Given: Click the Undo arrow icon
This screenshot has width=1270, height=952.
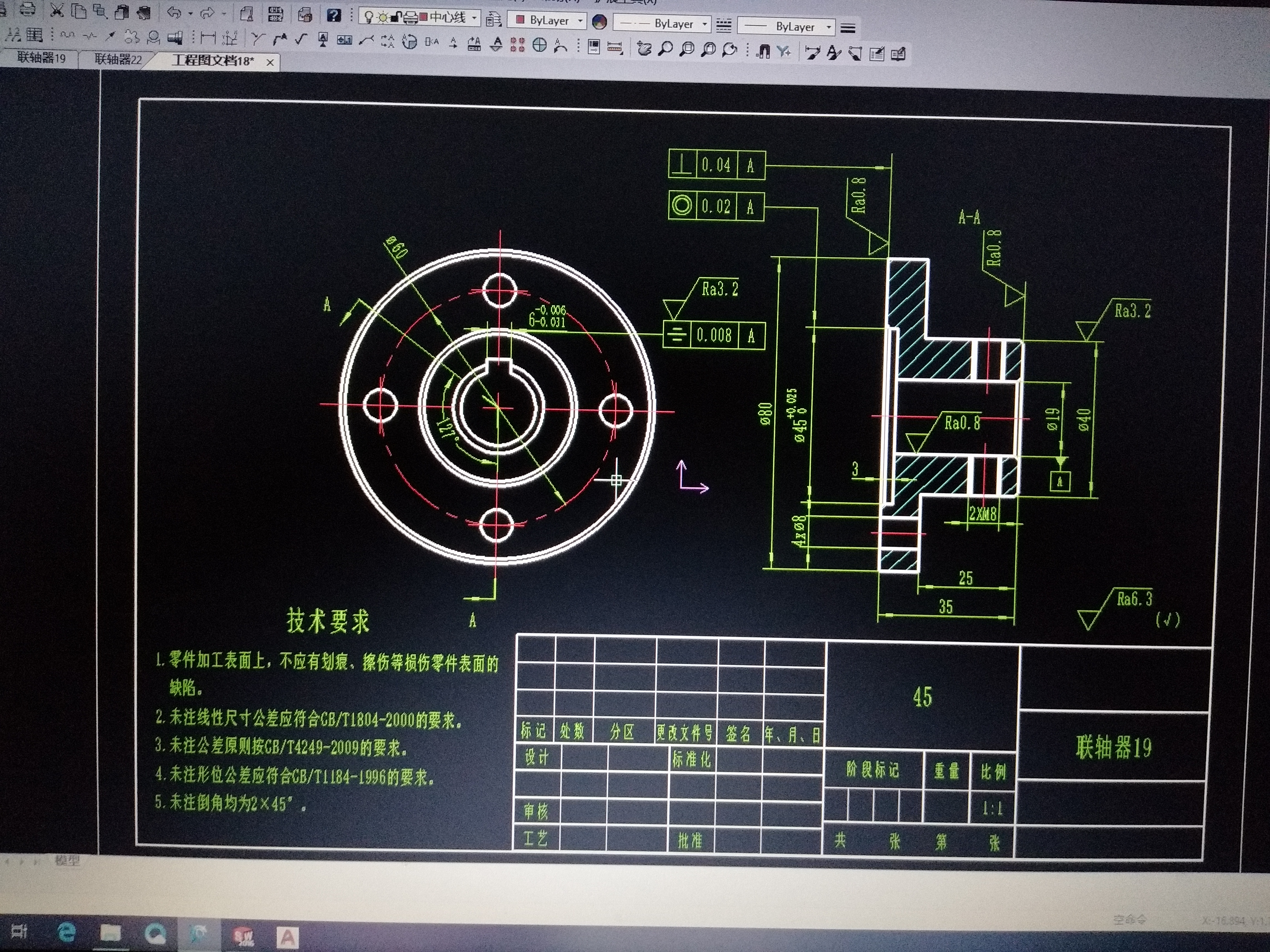Looking at the screenshot, I should point(174,13).
